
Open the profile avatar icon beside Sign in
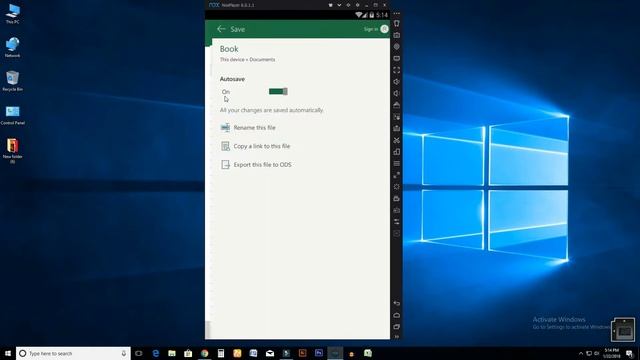pos(384,29)
